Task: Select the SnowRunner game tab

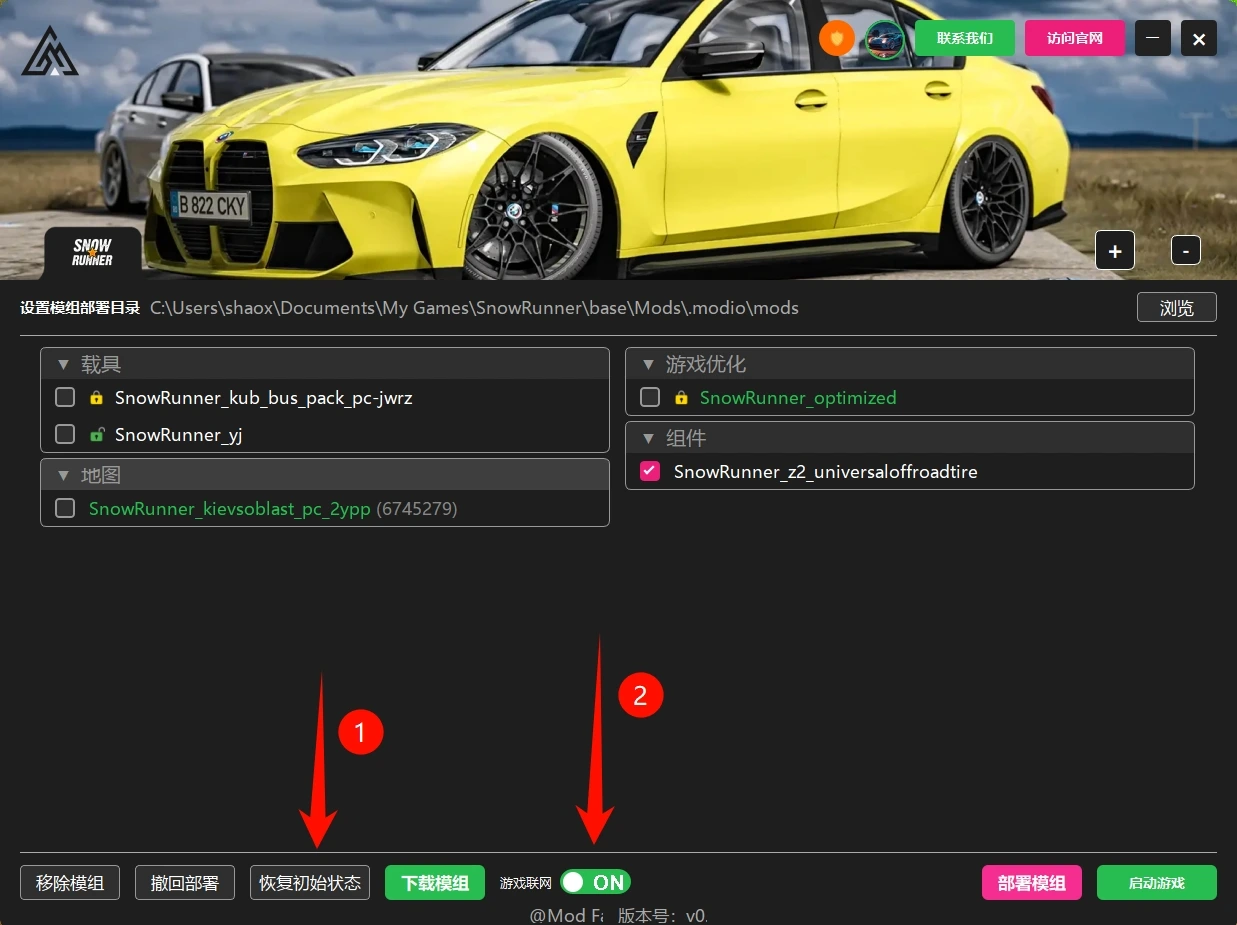Action: click(x=92, y=253)
